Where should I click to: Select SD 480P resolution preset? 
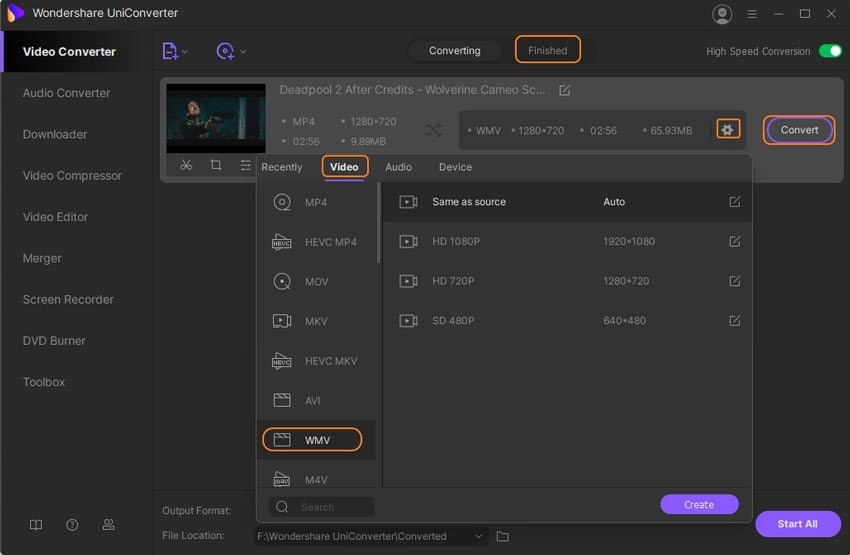[x=567, y=320]
